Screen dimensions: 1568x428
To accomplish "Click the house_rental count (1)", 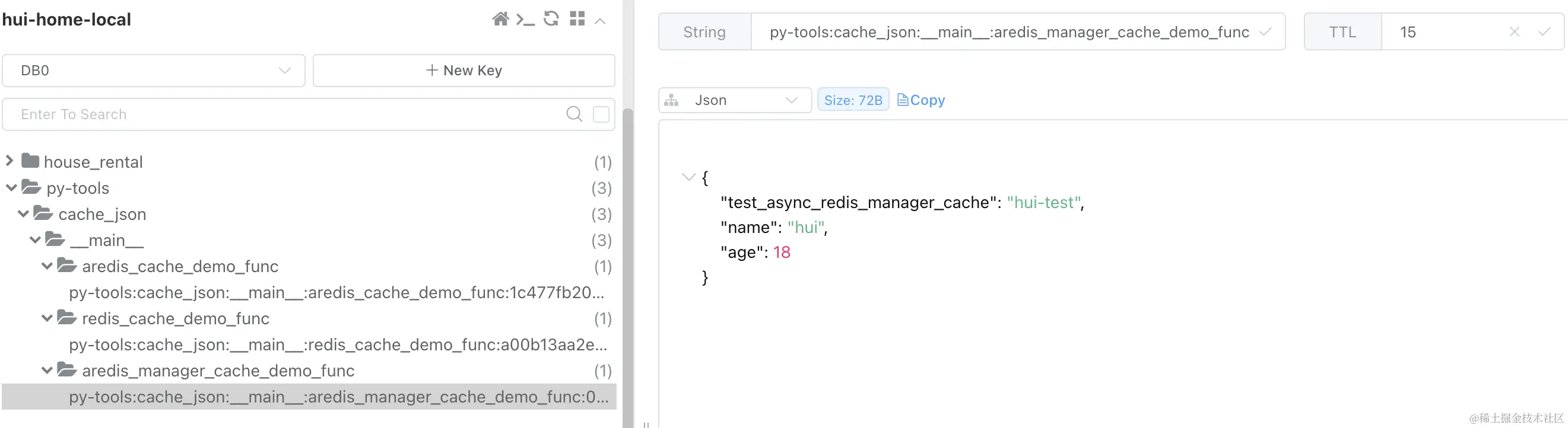I will (x=602, y=162).
